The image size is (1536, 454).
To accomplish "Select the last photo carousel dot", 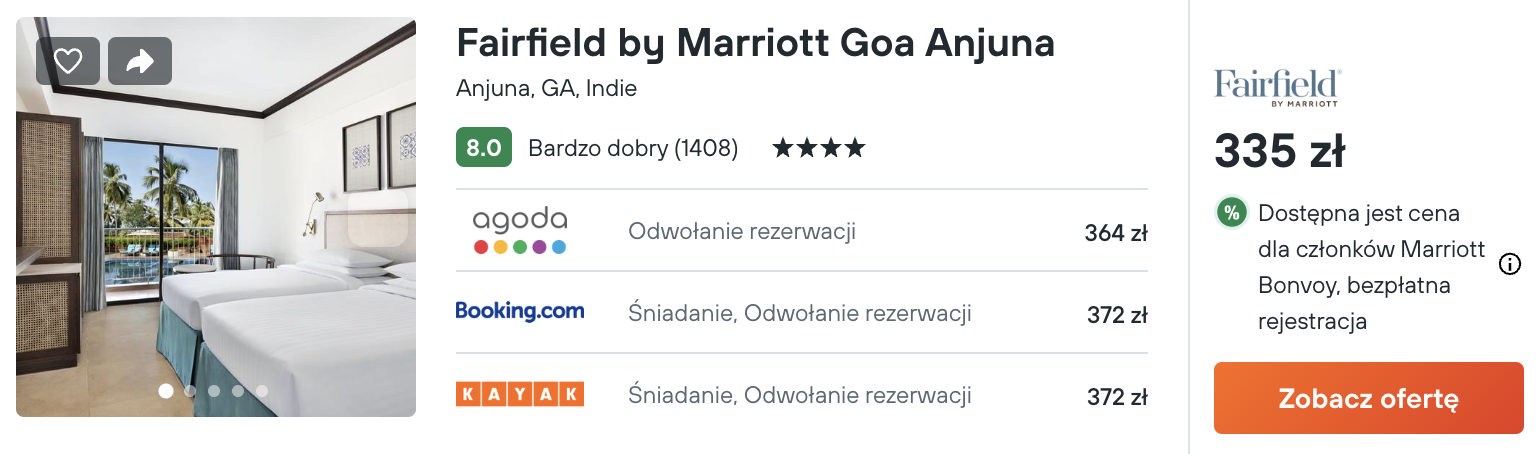I will (x=262, y=391).
